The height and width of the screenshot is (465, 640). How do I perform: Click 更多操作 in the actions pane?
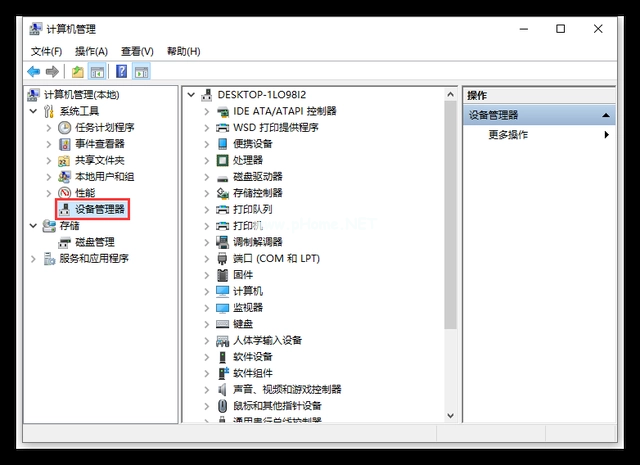pos(508,134)
